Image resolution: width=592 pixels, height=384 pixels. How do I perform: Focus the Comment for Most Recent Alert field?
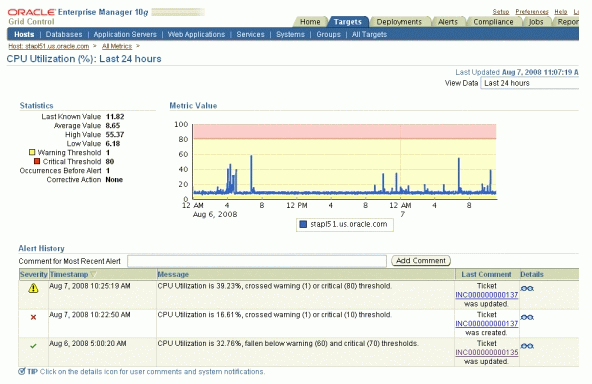(x=257, y=261)
